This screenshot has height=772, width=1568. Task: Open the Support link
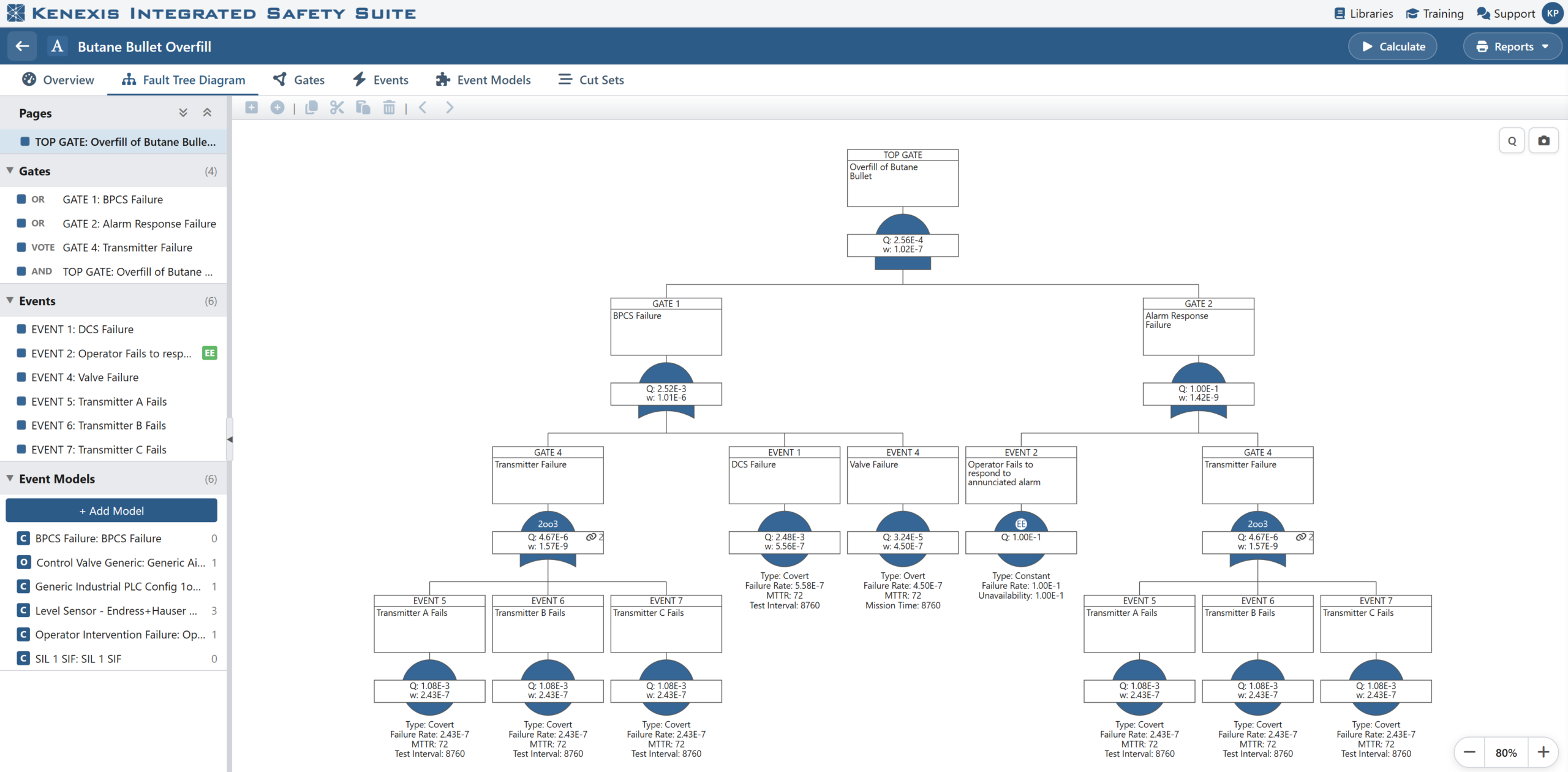point(1506,13)
